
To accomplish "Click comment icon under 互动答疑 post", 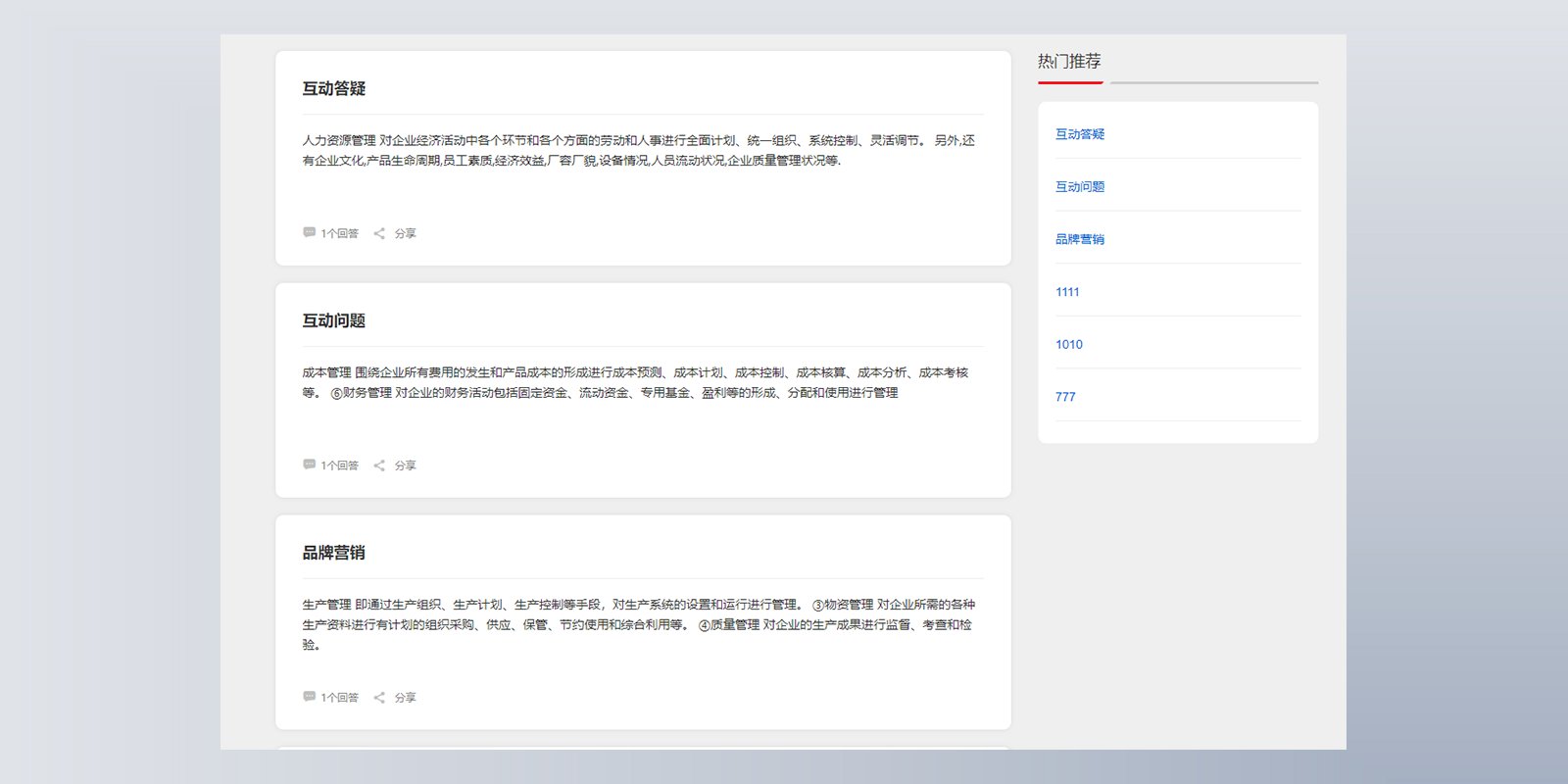I will pos(309,232).
